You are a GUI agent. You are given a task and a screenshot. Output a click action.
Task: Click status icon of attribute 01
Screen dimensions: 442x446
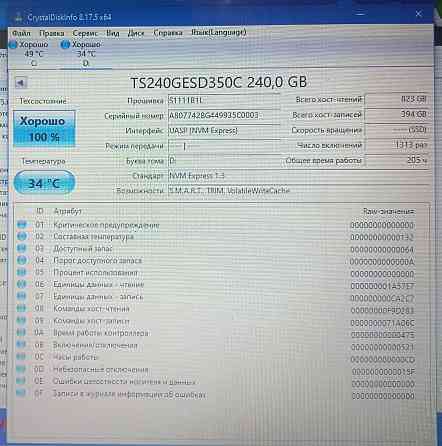22,224
